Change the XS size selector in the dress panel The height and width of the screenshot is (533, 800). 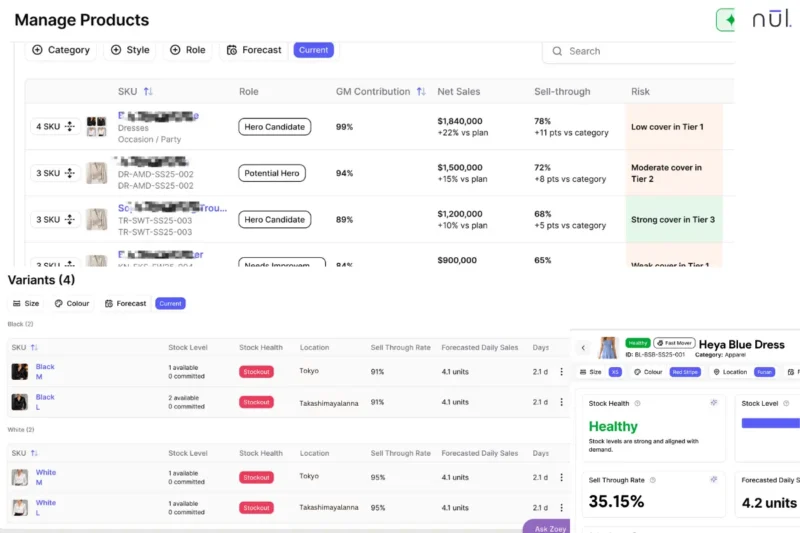tap(615, 372)
